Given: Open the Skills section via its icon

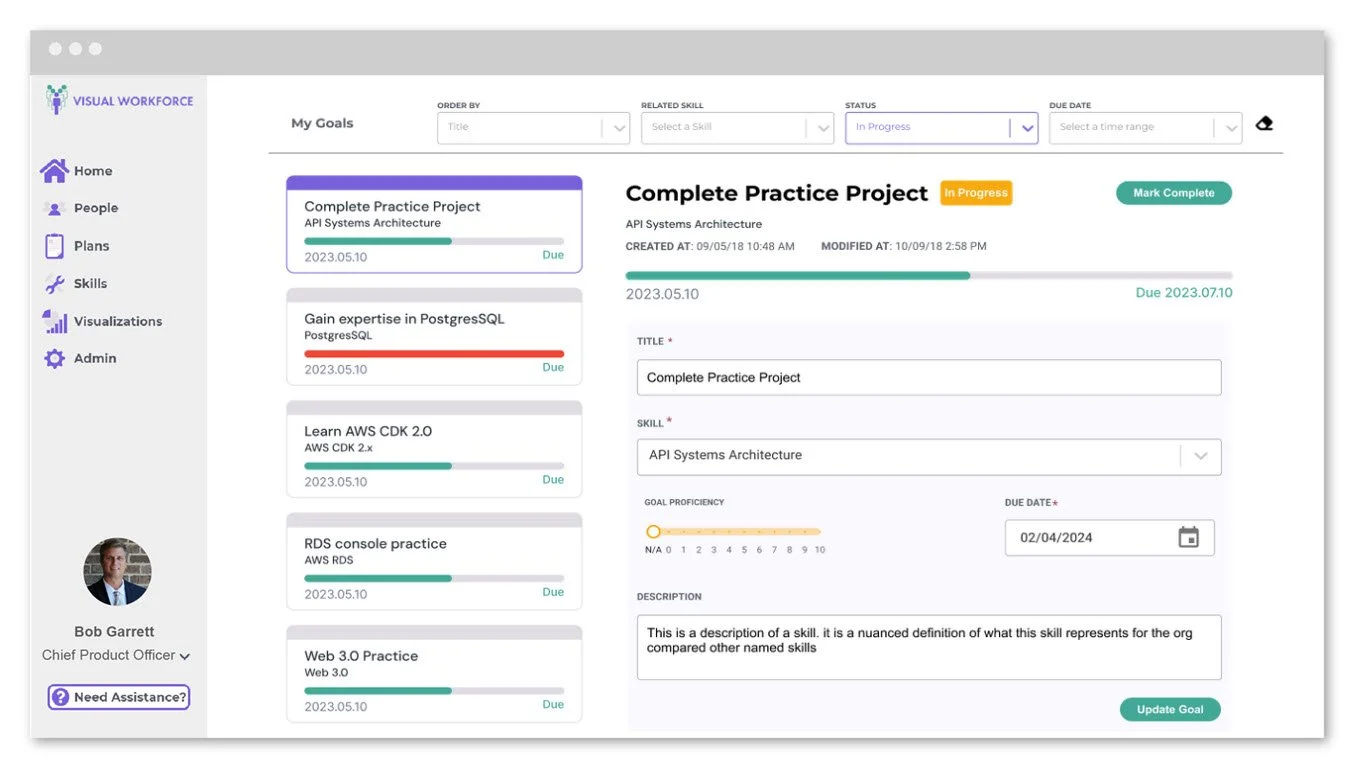Looking at the screenshot, I should click(x=55, y=283).
